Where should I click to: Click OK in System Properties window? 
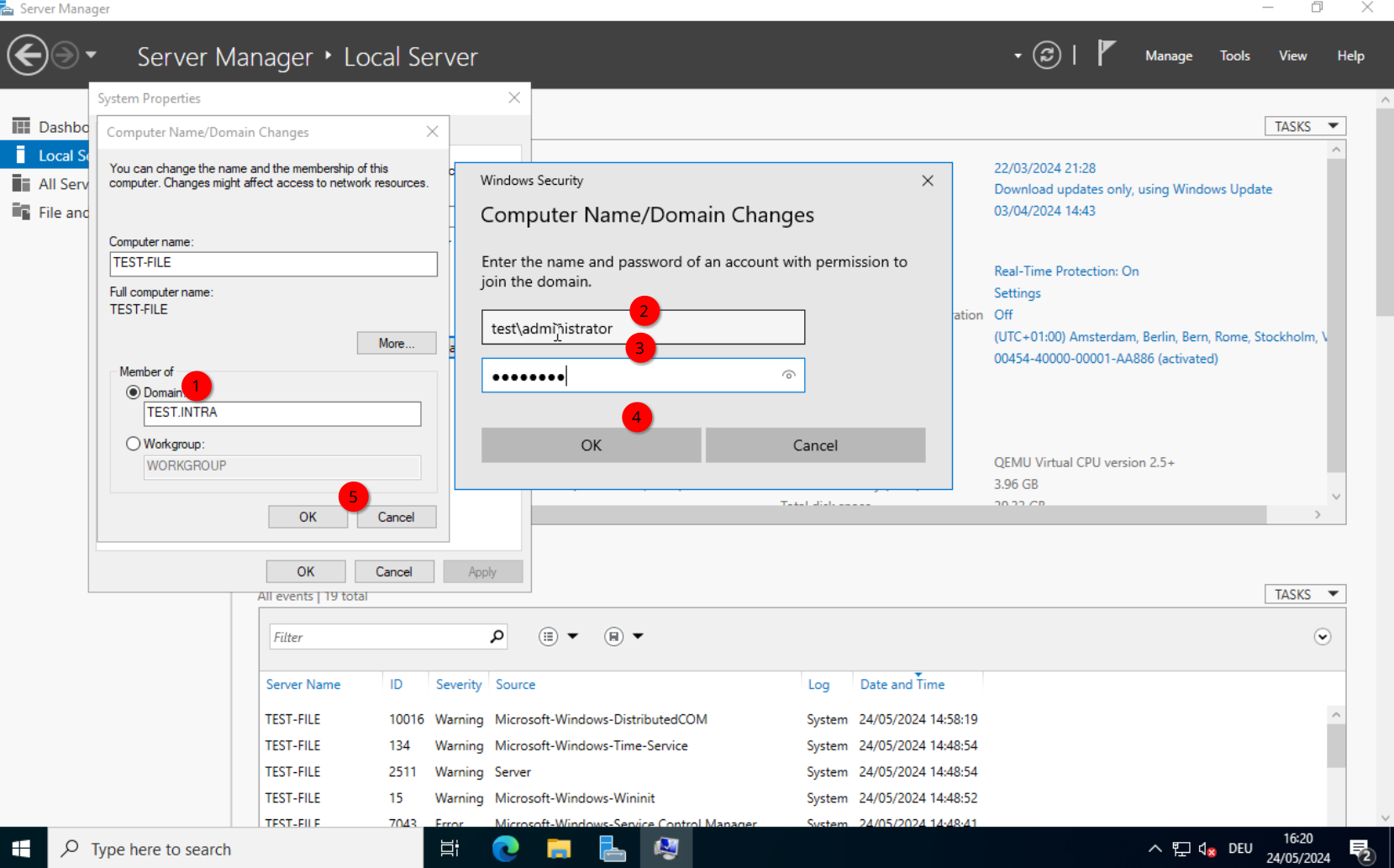click(x=306, y=571)
